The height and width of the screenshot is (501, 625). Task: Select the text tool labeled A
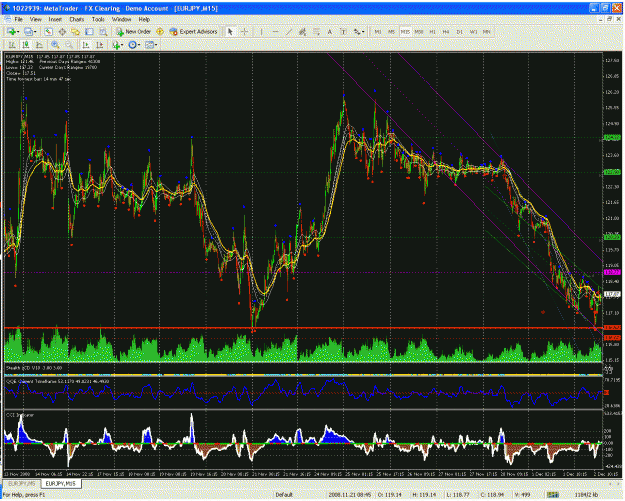[330, 32]
